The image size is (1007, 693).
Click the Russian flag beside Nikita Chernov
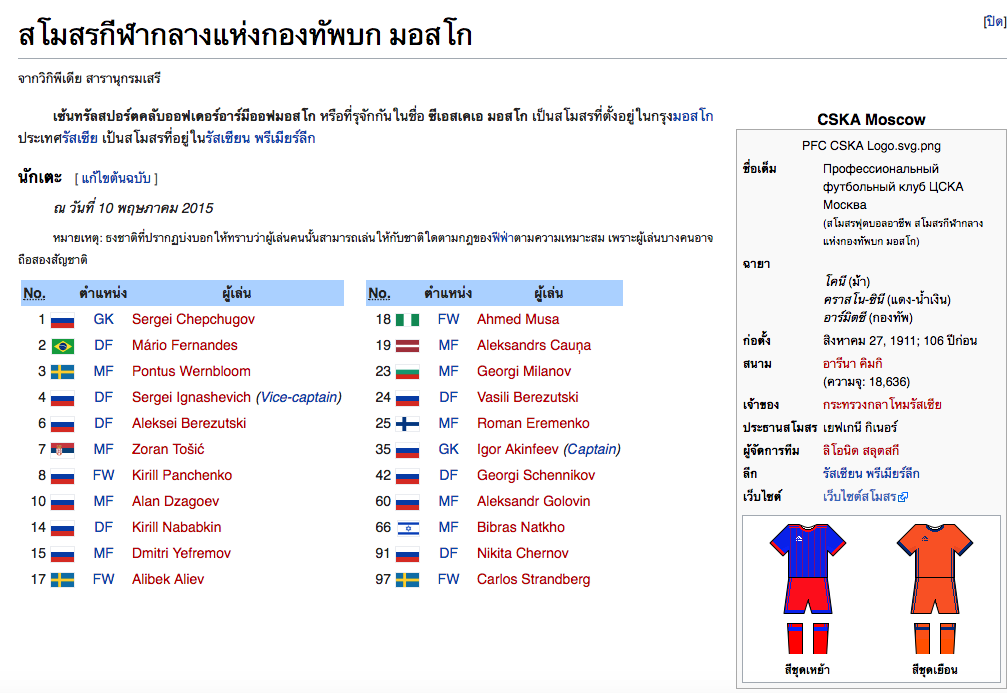coord(407,554)
